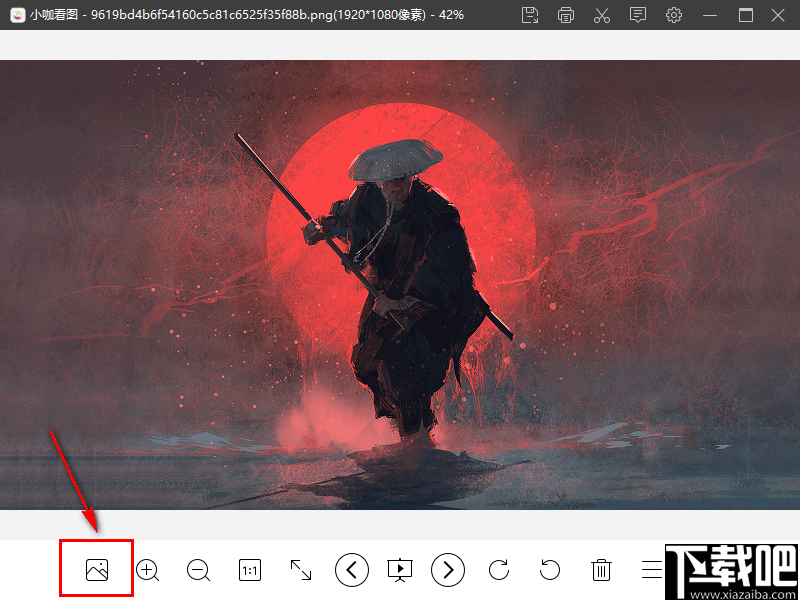Save the image via title bar save icon
800x600 pixels.
click(x=530, y=15)
